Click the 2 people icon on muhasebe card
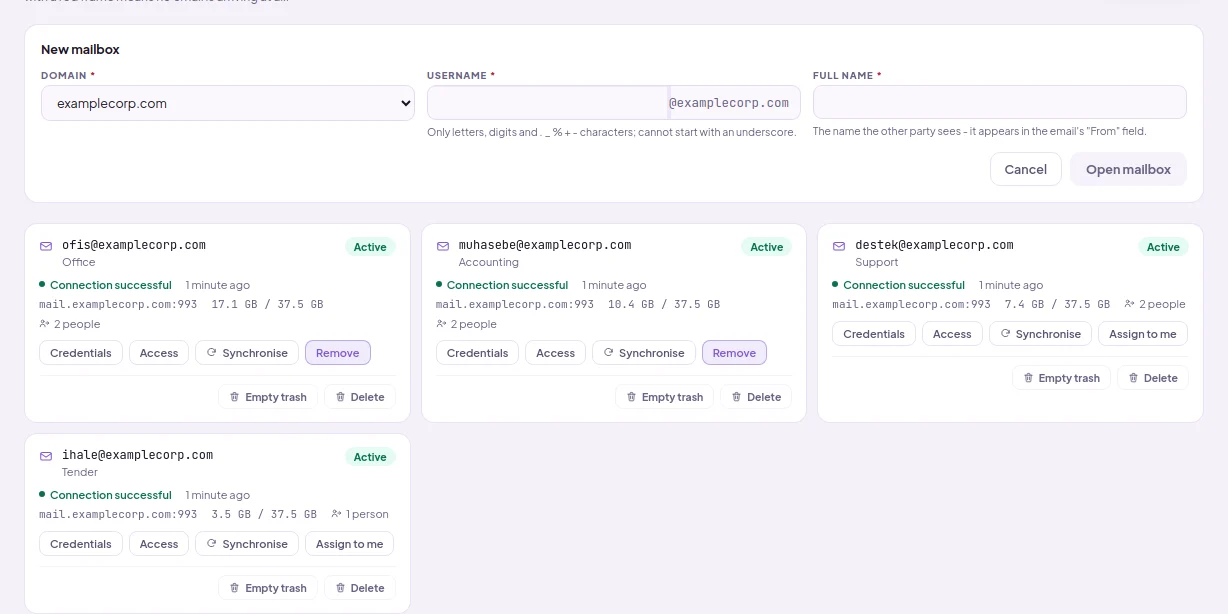The image size is (1228, 614). tap(441, 324)
